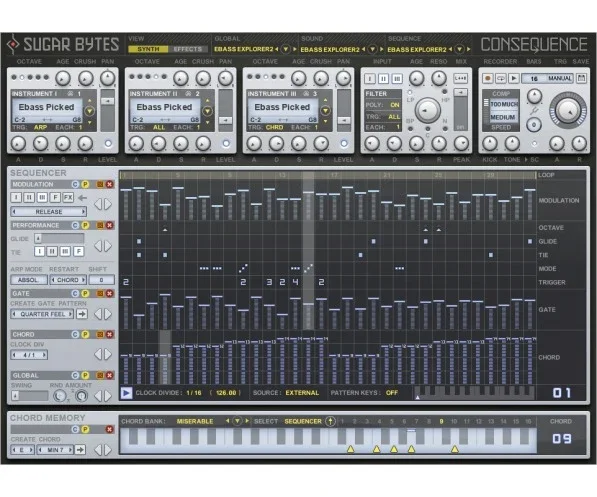Adjust the Glide slider
Screen dimensions: 597x497
pos(59,239)
